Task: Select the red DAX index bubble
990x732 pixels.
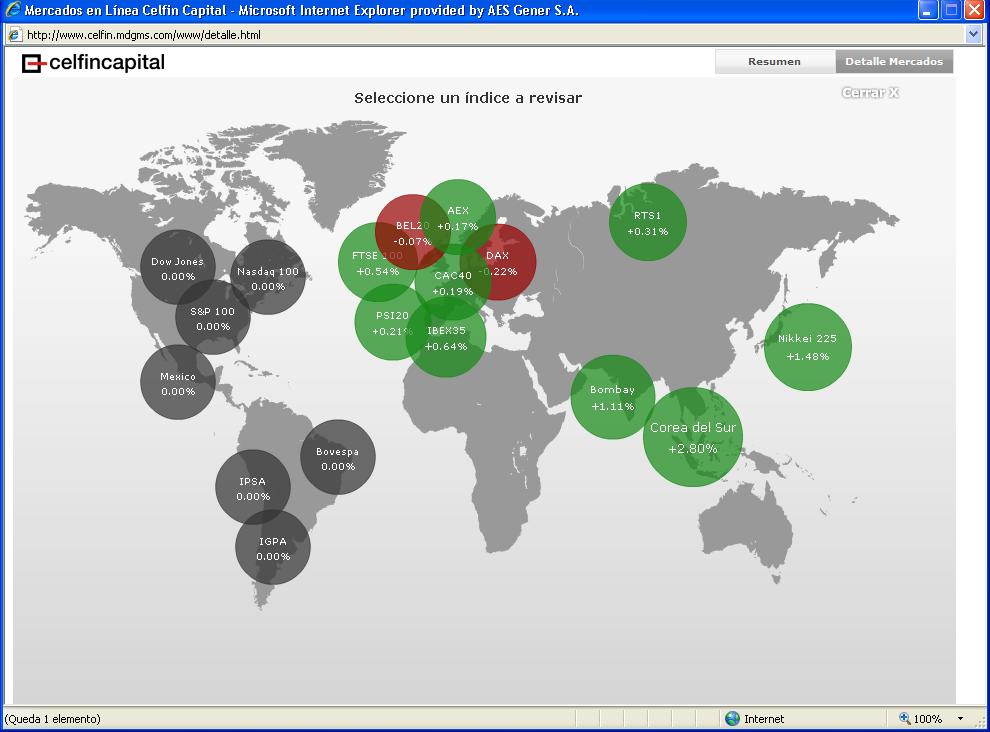Action: pyautogui.click(x=510, y=262)
